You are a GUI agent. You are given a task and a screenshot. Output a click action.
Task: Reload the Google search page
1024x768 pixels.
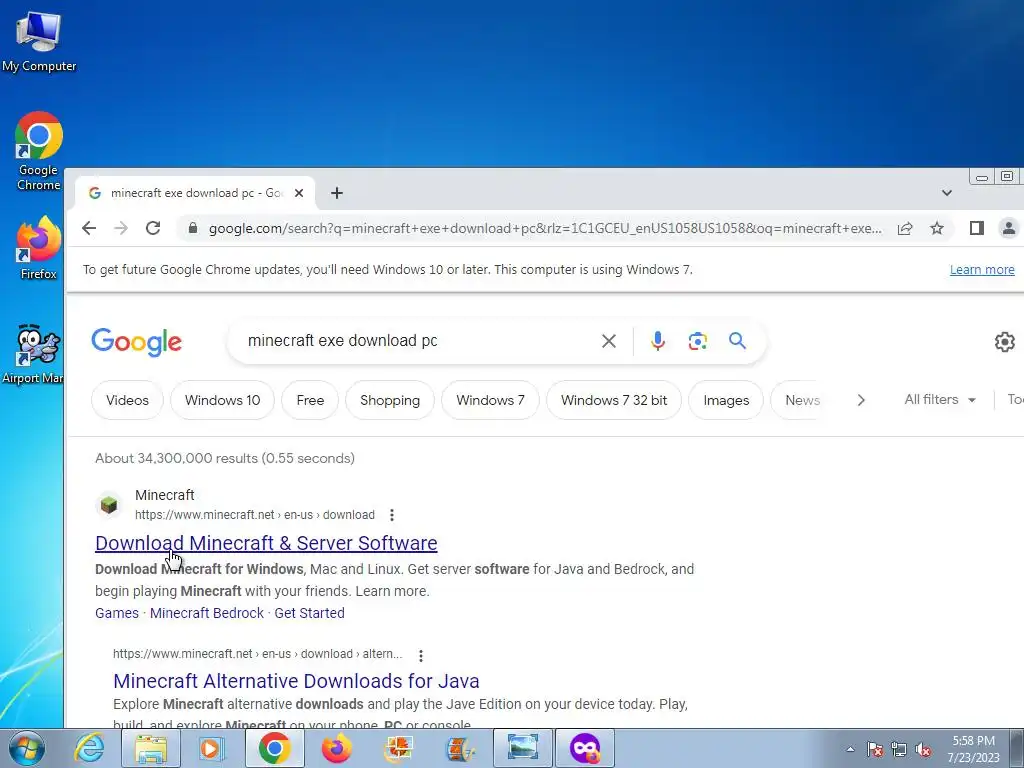click(x=153, y=228)
